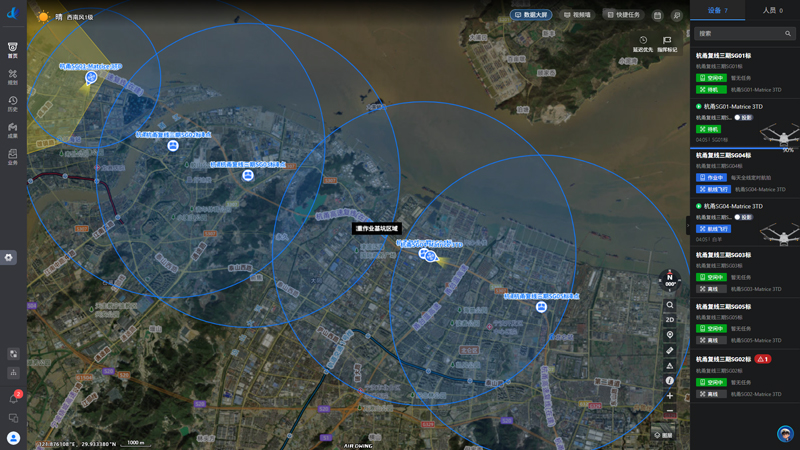
Task: Select the 延迟优先 clock icon
Action: coord(643,44)
